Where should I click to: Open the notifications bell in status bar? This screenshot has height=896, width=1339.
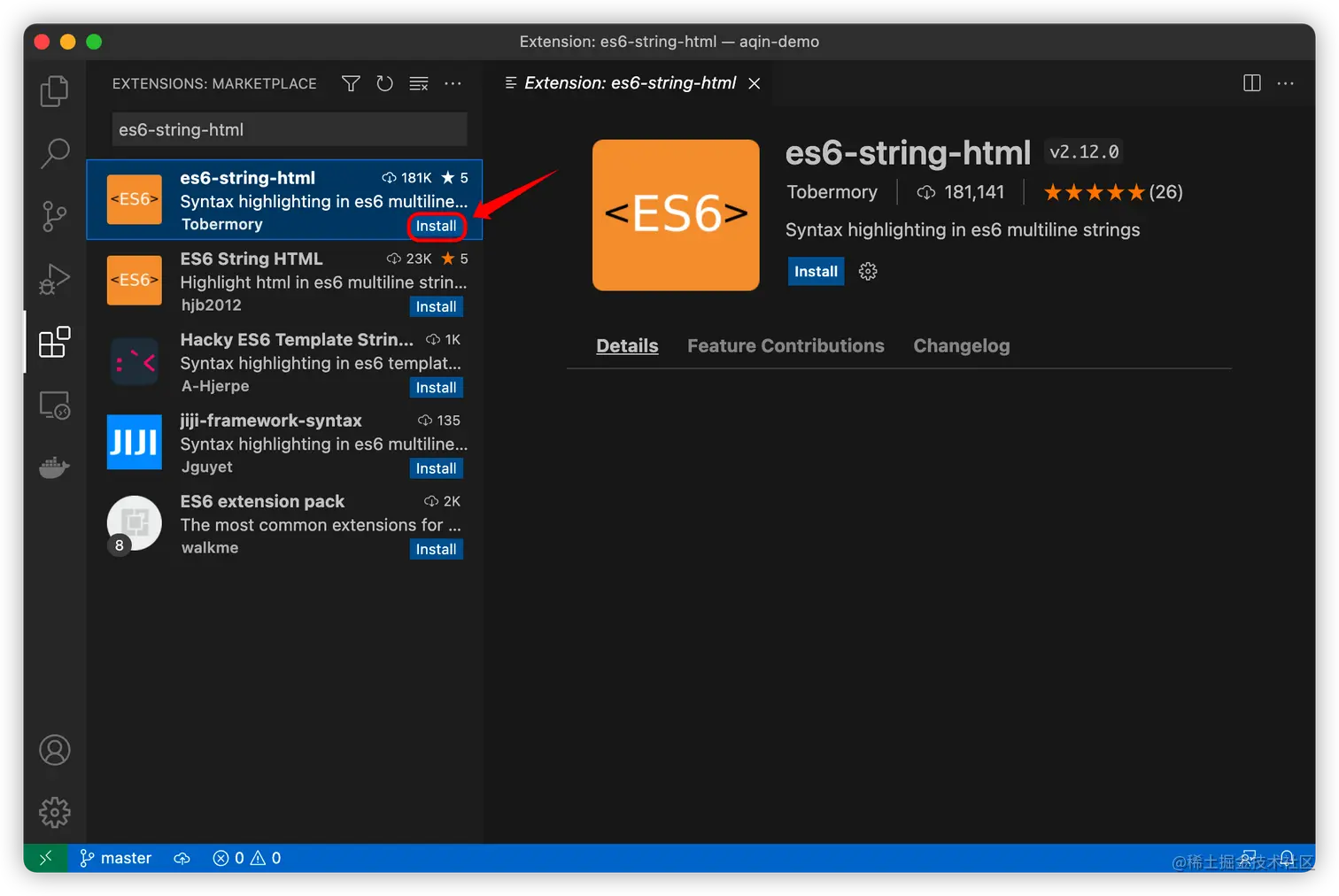click(1287, 858)
